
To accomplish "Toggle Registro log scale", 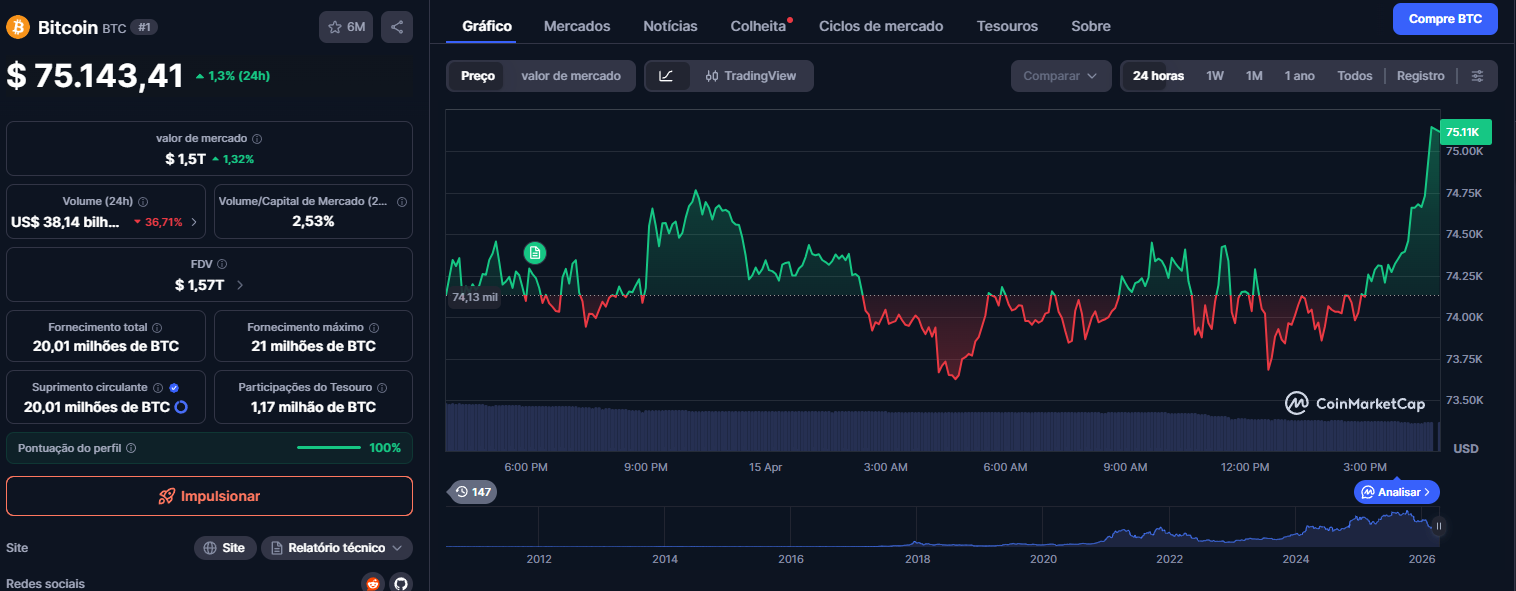I will click(1421, 76).
